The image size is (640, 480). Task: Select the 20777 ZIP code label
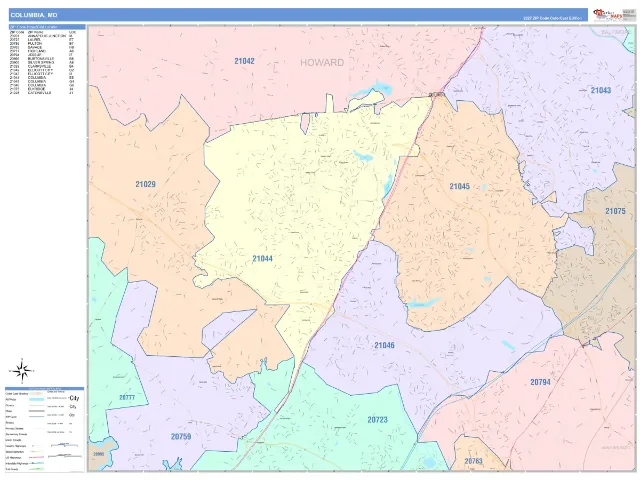[x=127, y=397]
